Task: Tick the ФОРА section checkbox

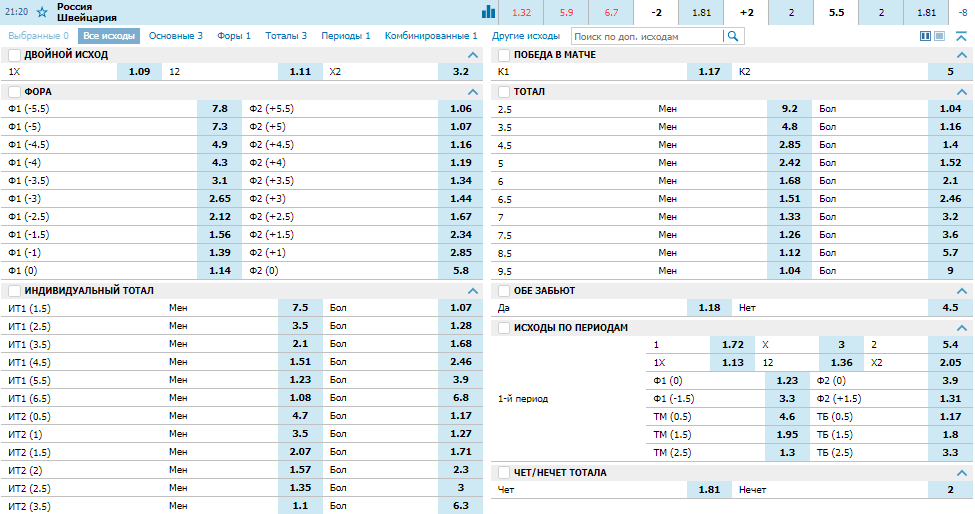Action: tap(15, 91)
